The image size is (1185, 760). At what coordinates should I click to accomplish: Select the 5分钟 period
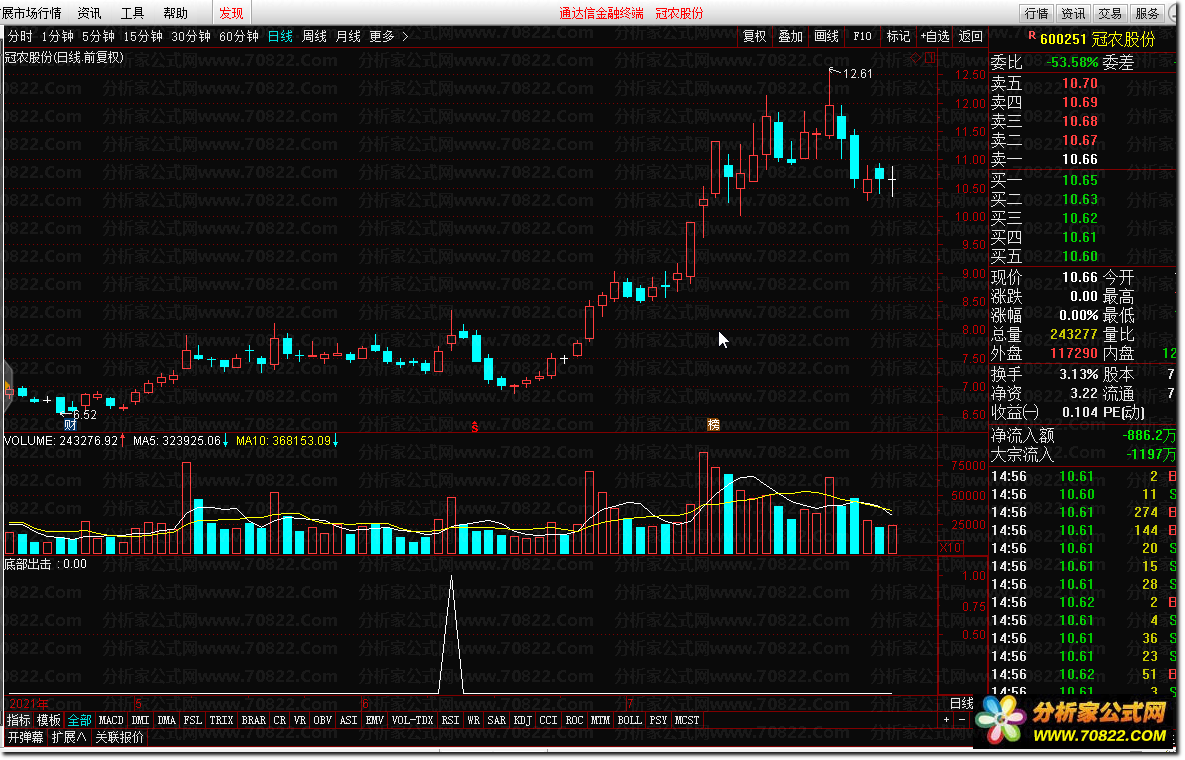pyautogui.click(x=98, y=36)
